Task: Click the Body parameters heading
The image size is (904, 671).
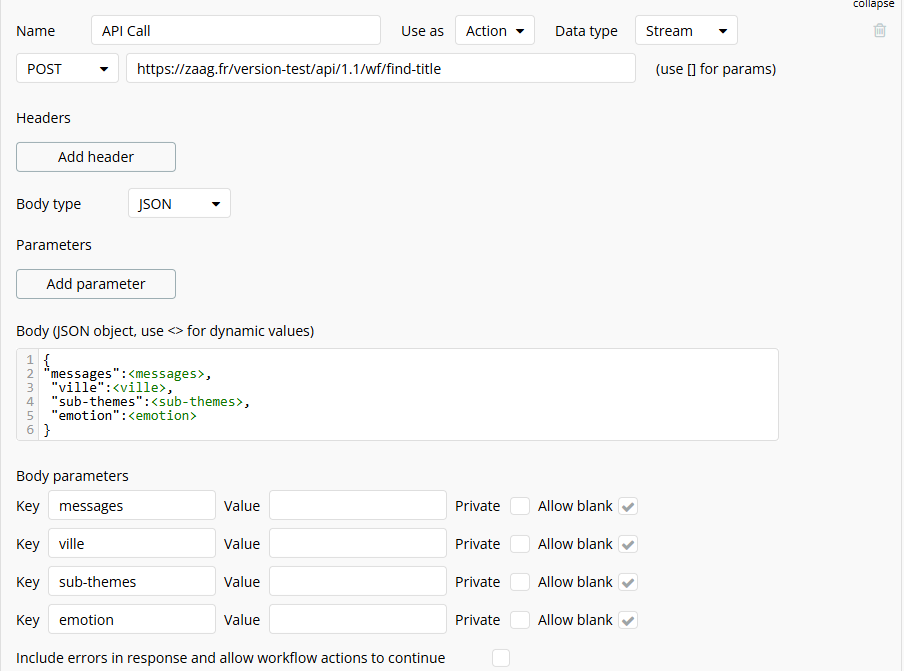Action: (x=72, y=476)
